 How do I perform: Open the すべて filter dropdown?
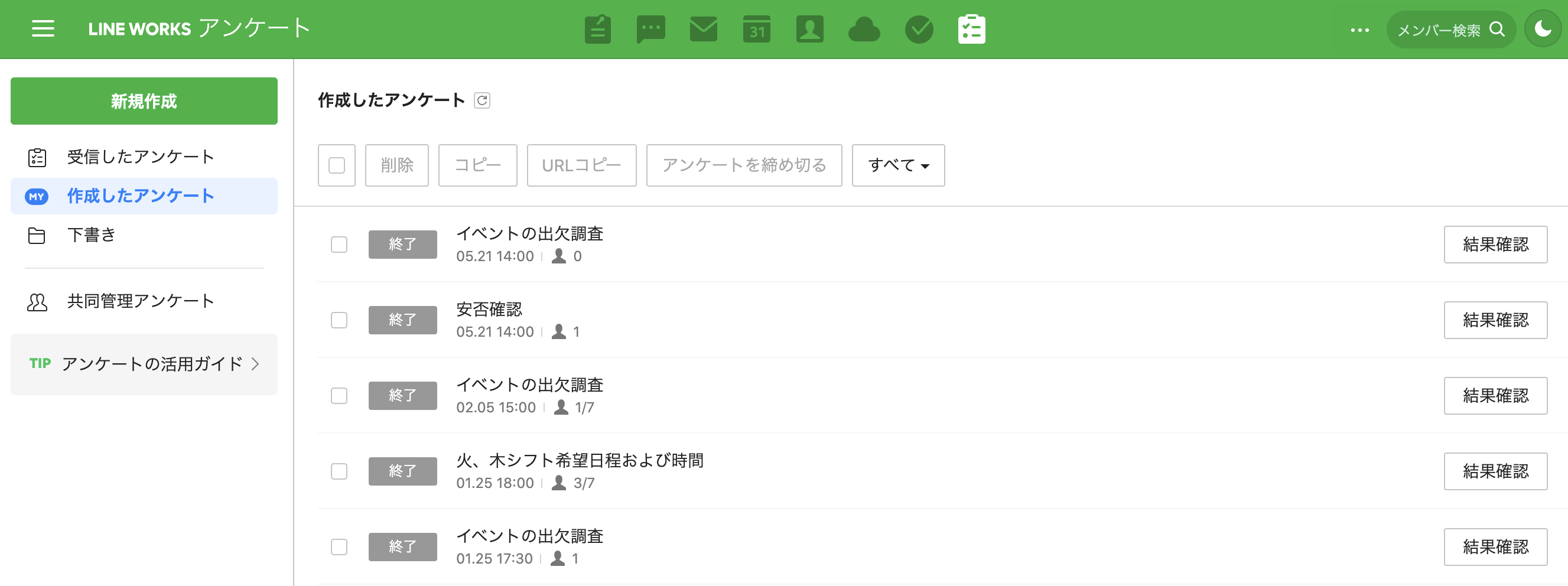898,165
